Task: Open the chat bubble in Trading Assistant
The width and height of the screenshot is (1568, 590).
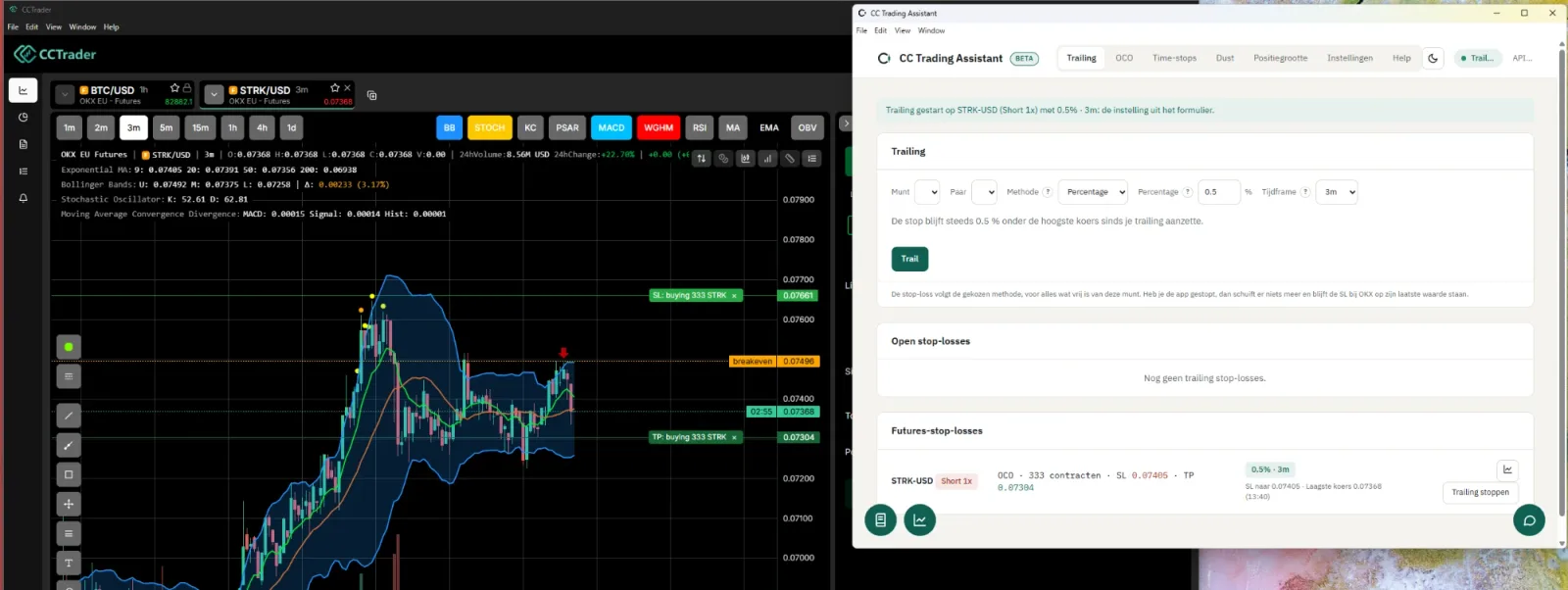Action: point(1529,520)
